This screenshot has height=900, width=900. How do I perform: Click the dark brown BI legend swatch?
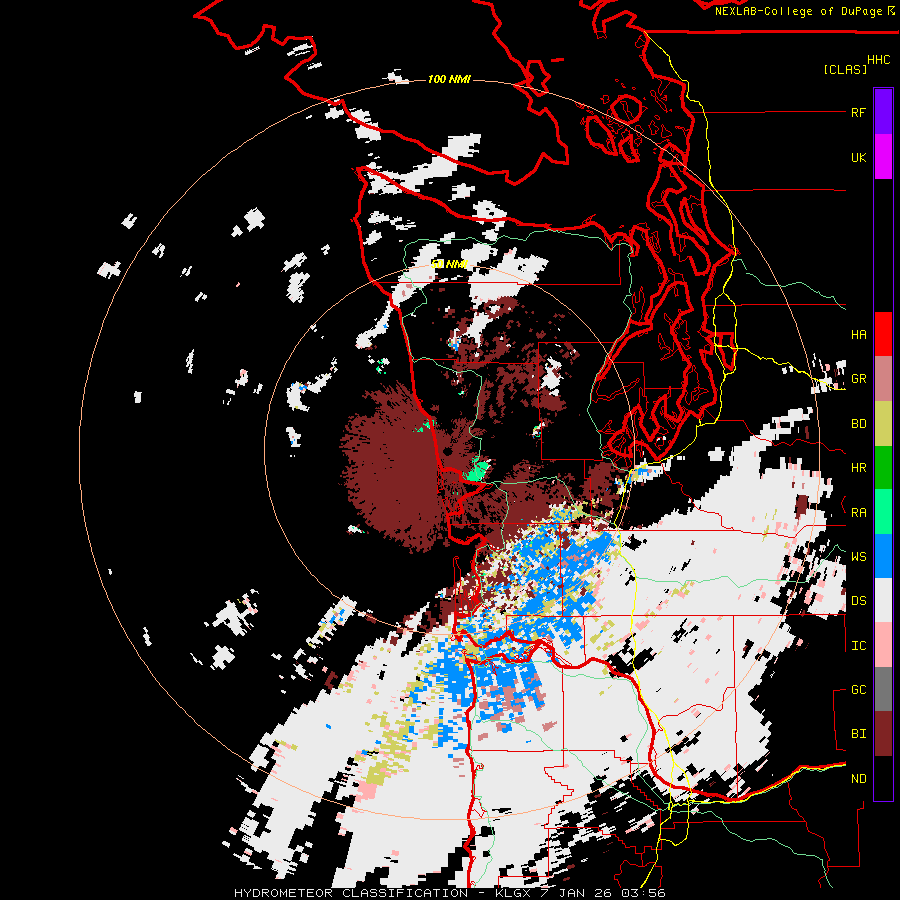click(x=883, y=734)
